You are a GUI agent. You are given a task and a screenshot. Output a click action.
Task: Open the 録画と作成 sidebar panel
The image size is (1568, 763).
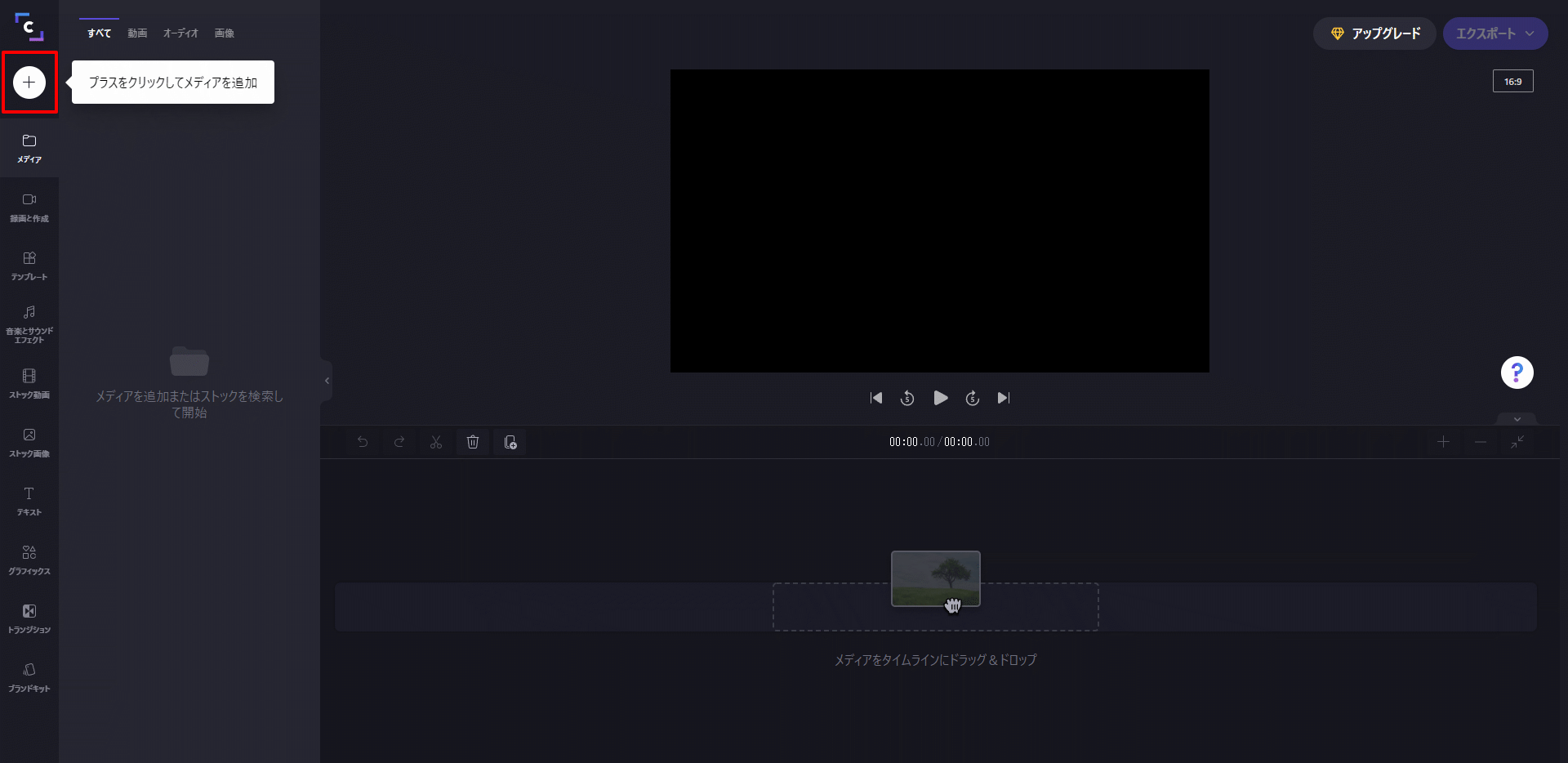(x=29, y=207)
